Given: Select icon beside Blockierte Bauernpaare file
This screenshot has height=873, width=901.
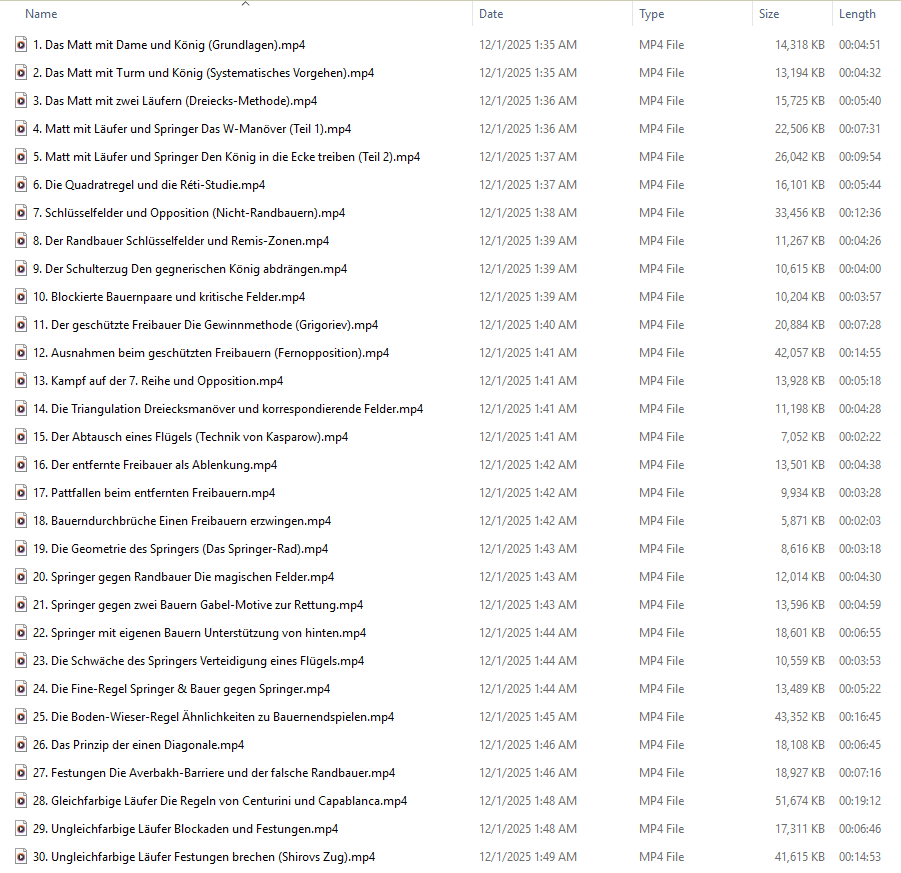Looking at the screenshot, I should click(x=21, y=297).
